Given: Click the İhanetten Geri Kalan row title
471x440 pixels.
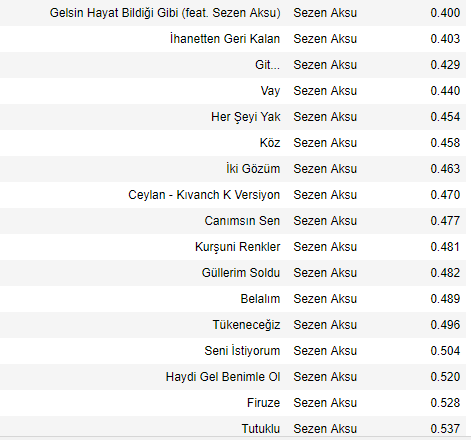Looking at the screenshot, I should click(225, 39).
